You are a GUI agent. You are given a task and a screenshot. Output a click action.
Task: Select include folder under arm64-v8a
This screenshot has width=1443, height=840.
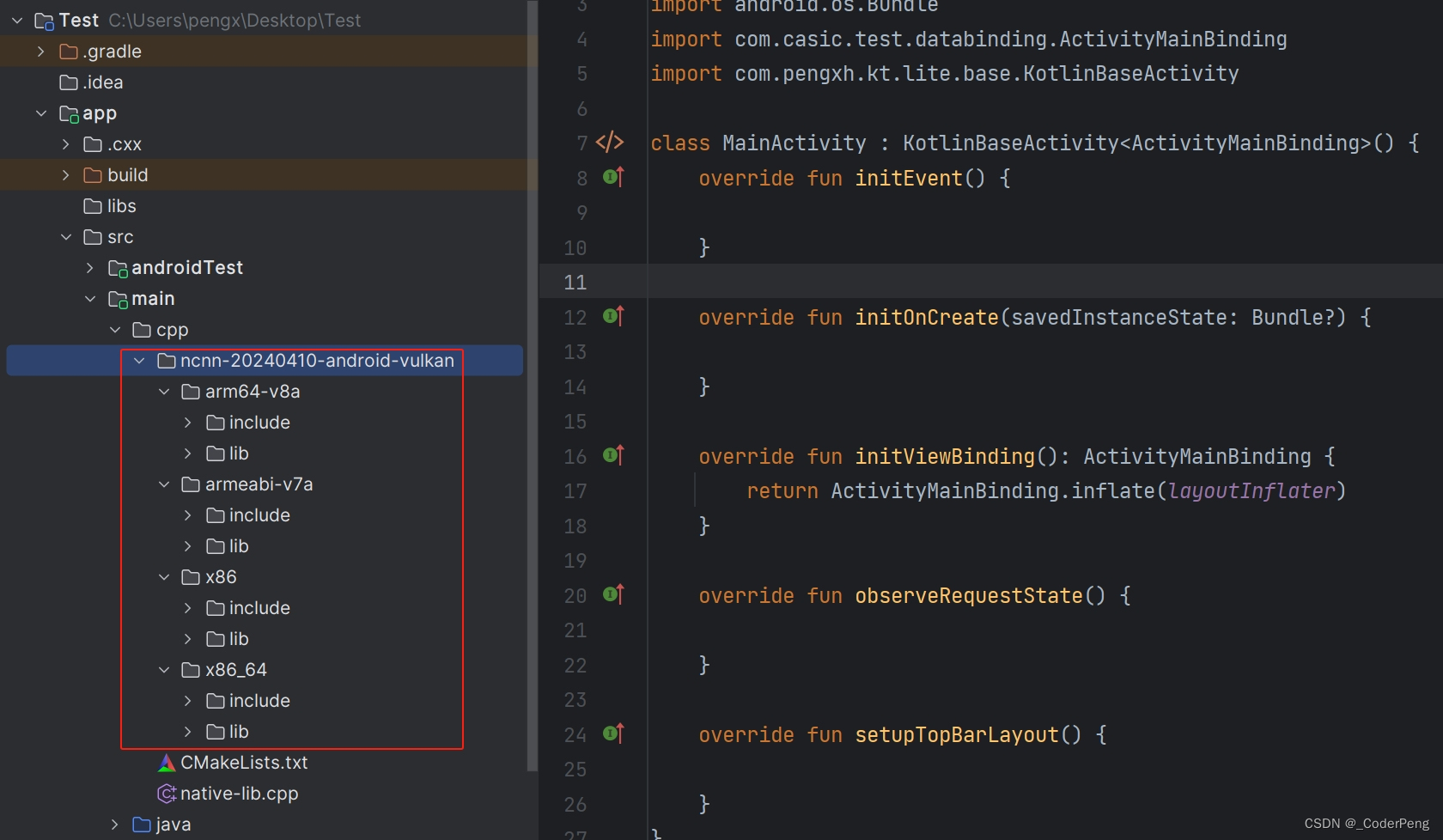(x=259, y=423)
